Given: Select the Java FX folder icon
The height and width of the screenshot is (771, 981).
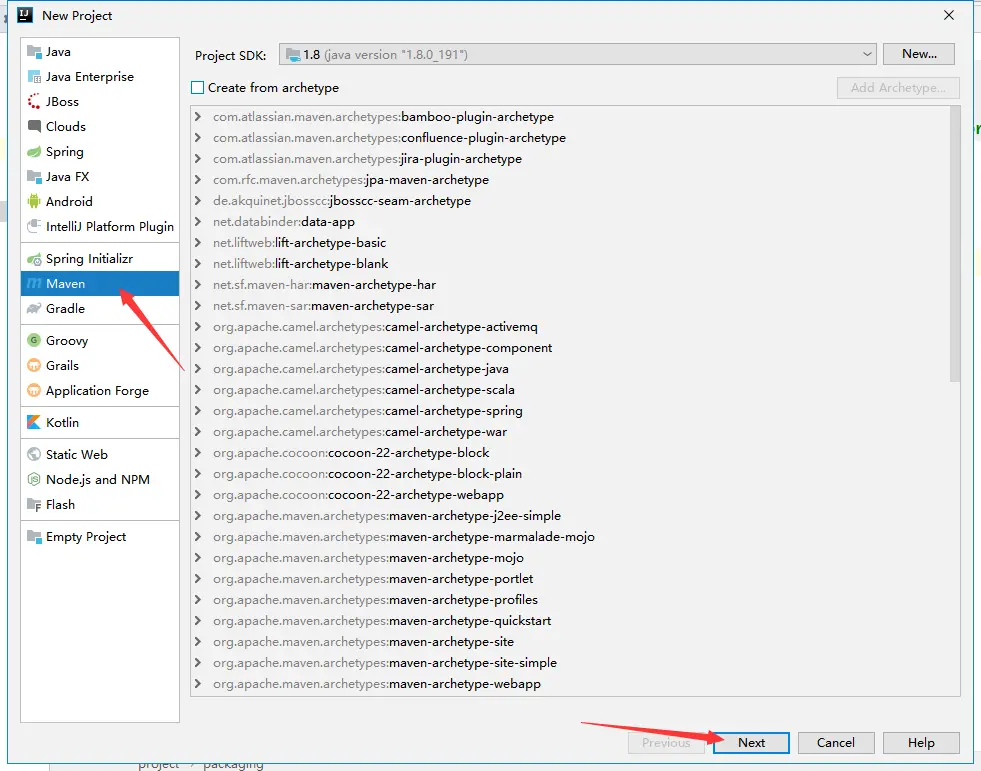Looking at the screenshot, I should [34, 176].
